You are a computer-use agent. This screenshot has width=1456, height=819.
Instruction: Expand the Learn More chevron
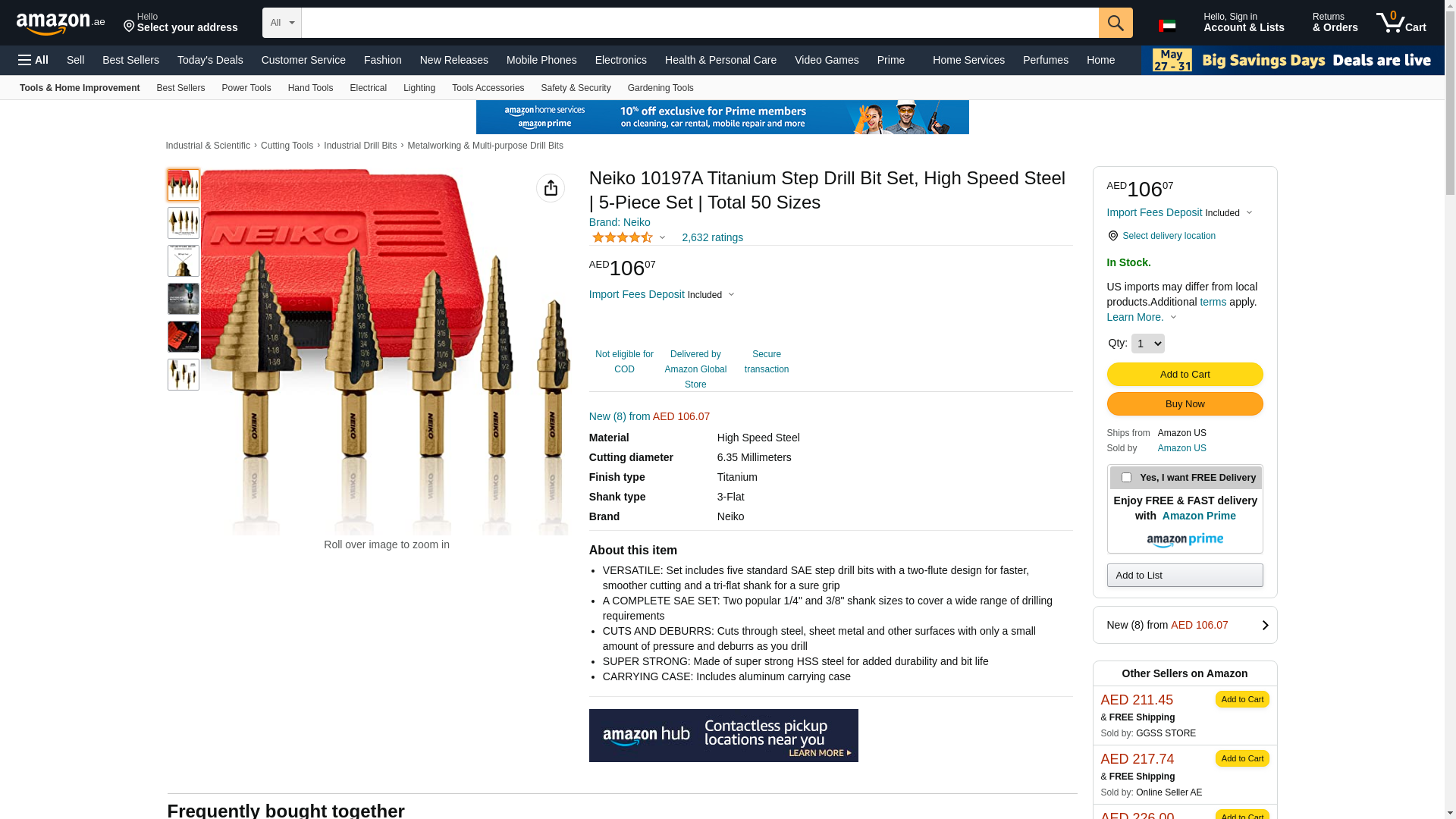(1173, 318)
